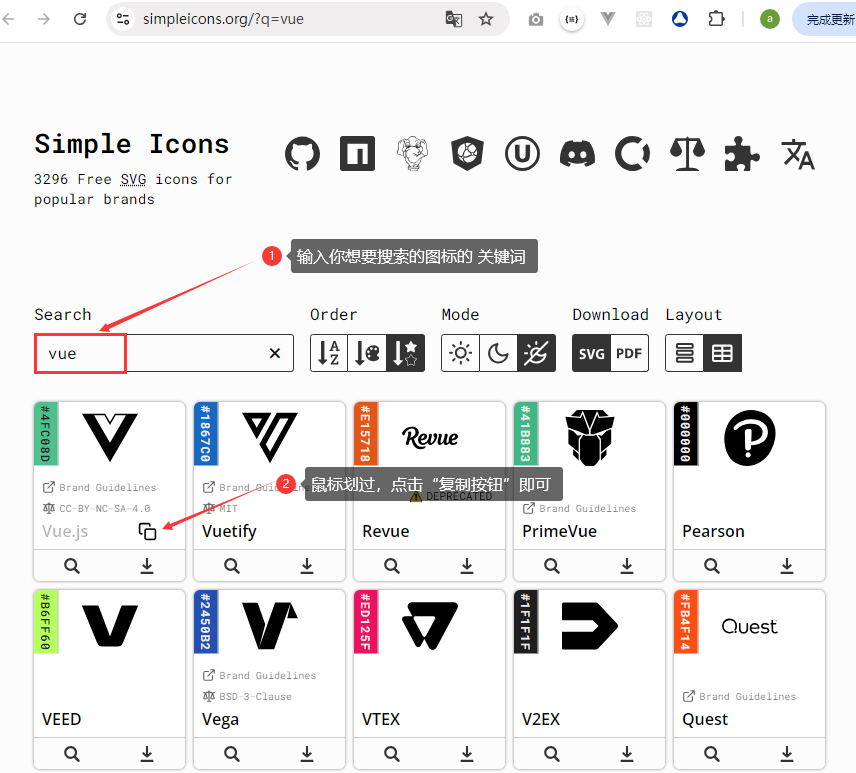
Task: Click the browser address bar URL
Action: pyautogui.click(x=223, y=19)
